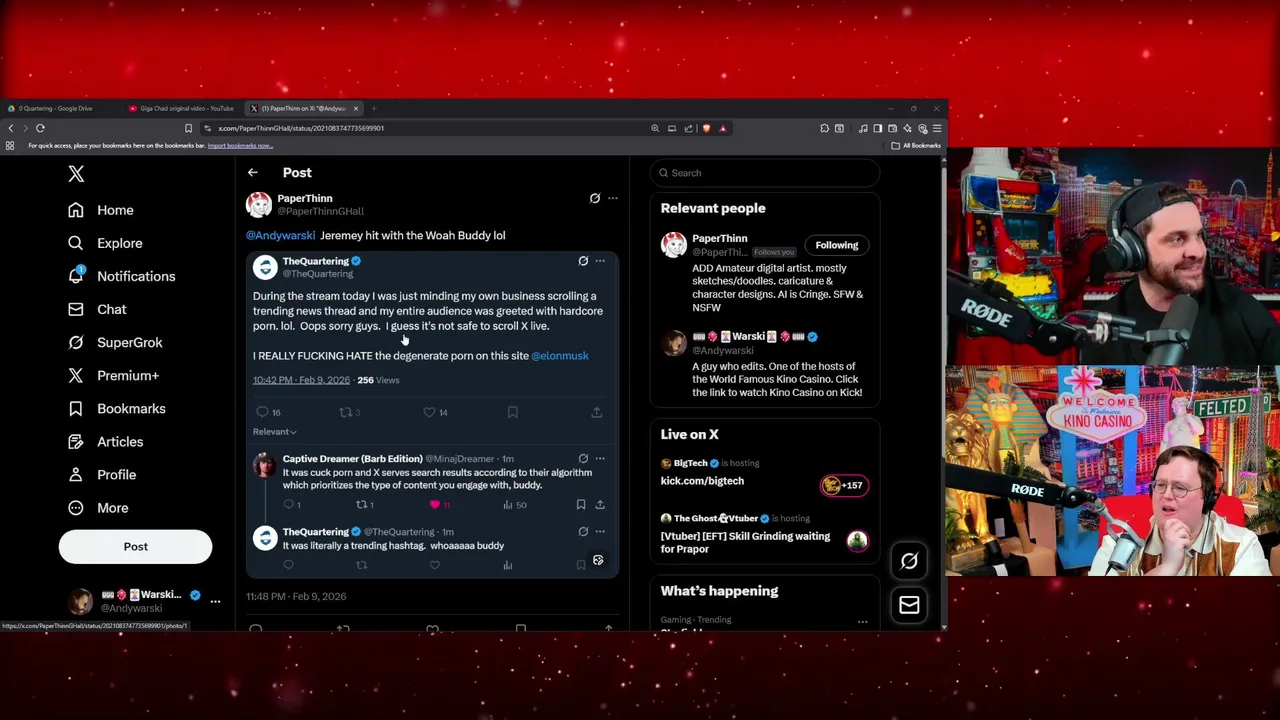Reply to Captive Dreamer's comment
Image resolution: width=1280 pixels, height=720 pixels.
click(291, 505)
